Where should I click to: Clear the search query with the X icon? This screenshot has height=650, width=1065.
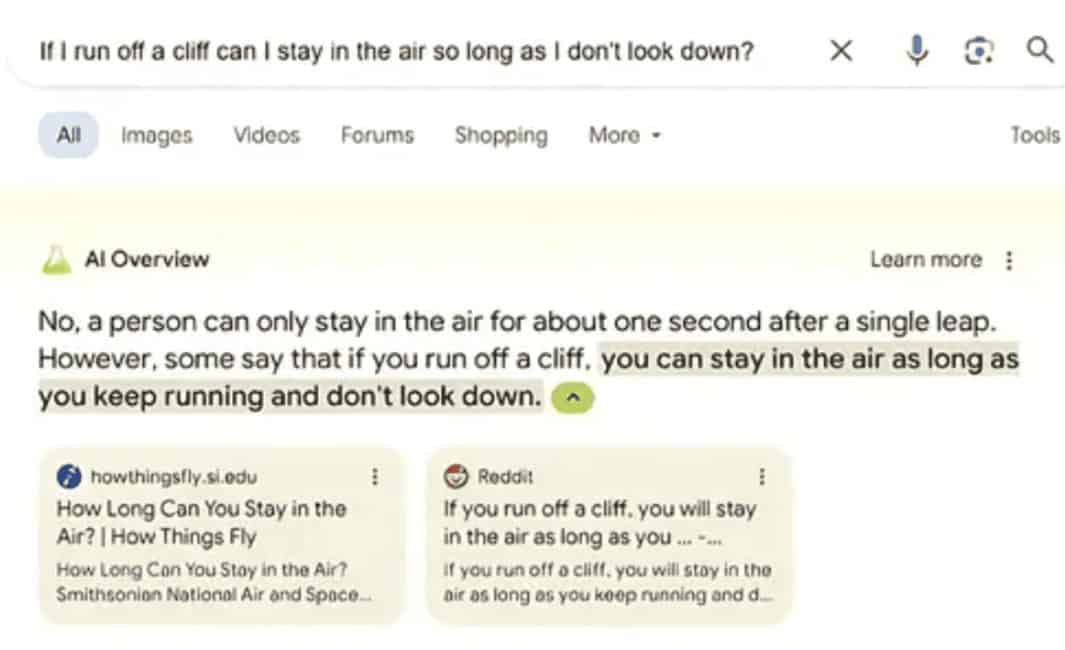tap(841, 50)
